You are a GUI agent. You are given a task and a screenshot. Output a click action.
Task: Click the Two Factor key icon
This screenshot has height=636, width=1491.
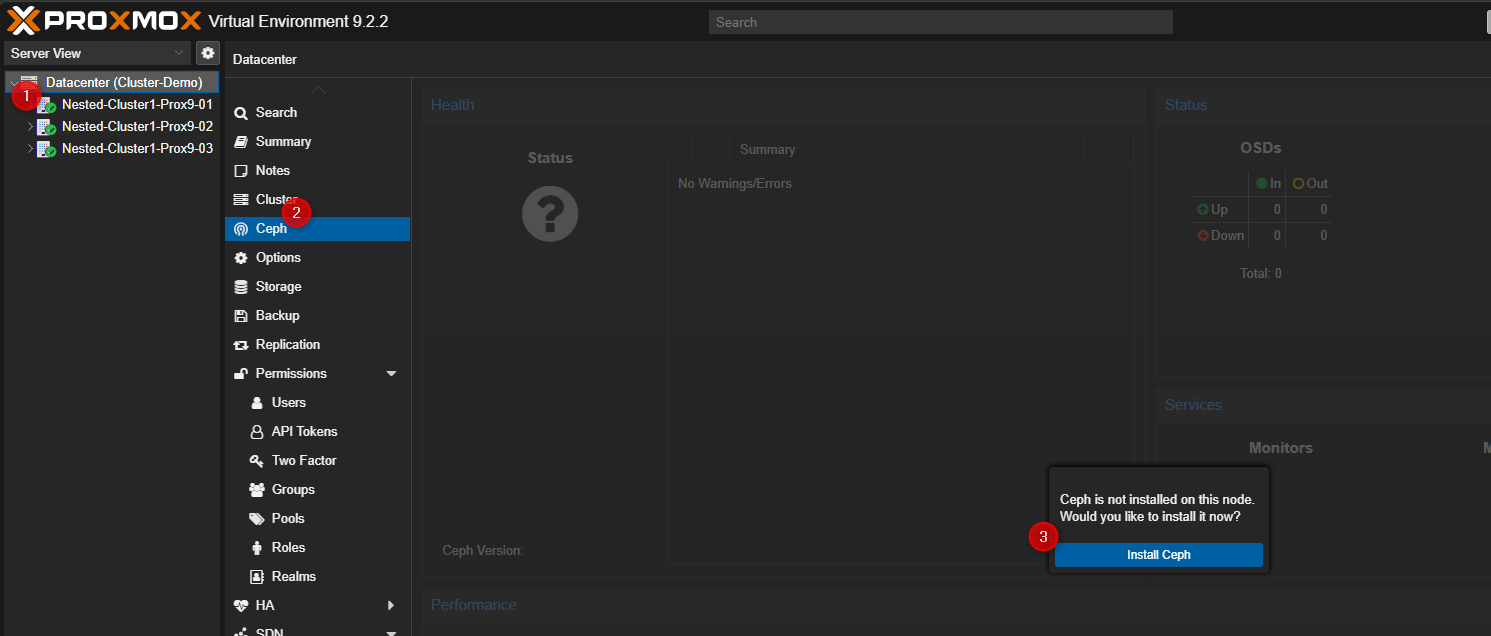(x=257, y=461)
